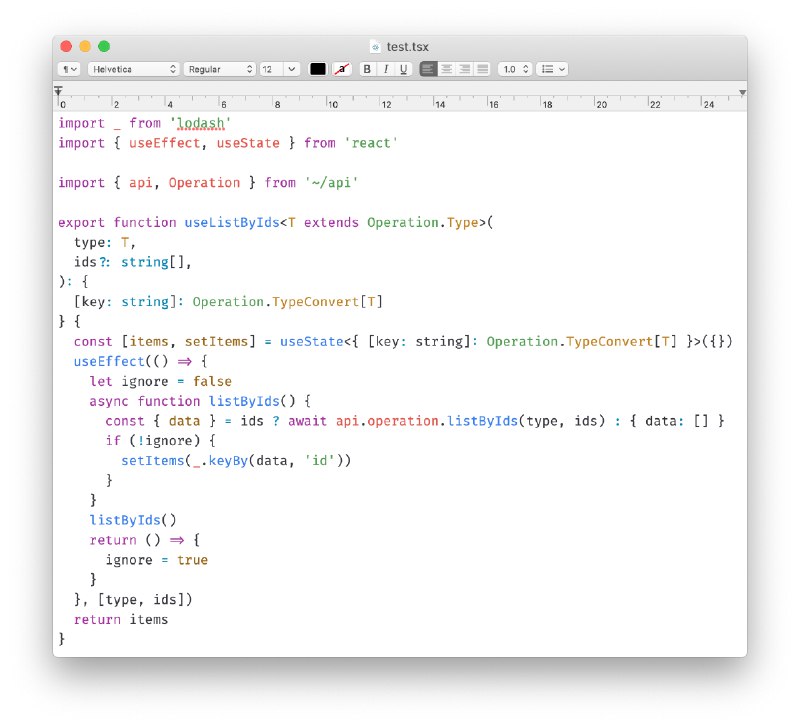Image resolution: width=800 pixels, height=727 pixels.
Task: Click the text background color strikethrough icon
Action: point(342,69)
